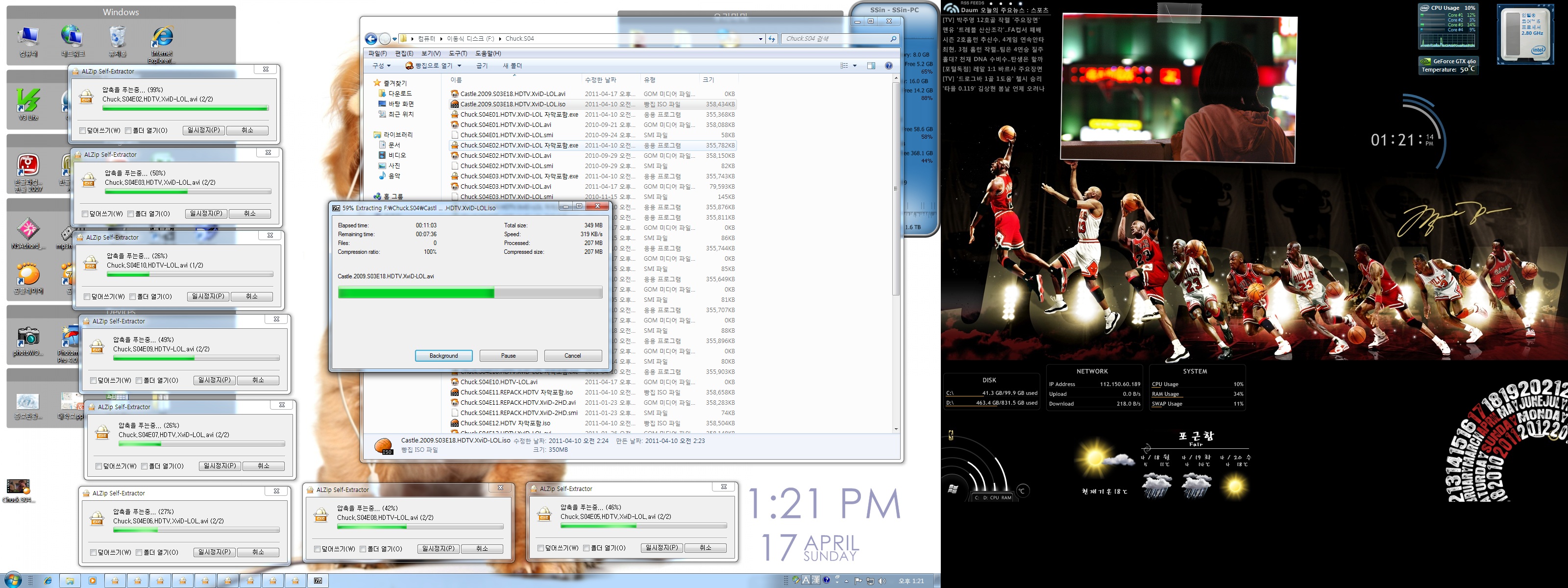Open the 네트워크 desktop icon
The width and height of the screenshot is (1568, 588).
click(73, 41)
